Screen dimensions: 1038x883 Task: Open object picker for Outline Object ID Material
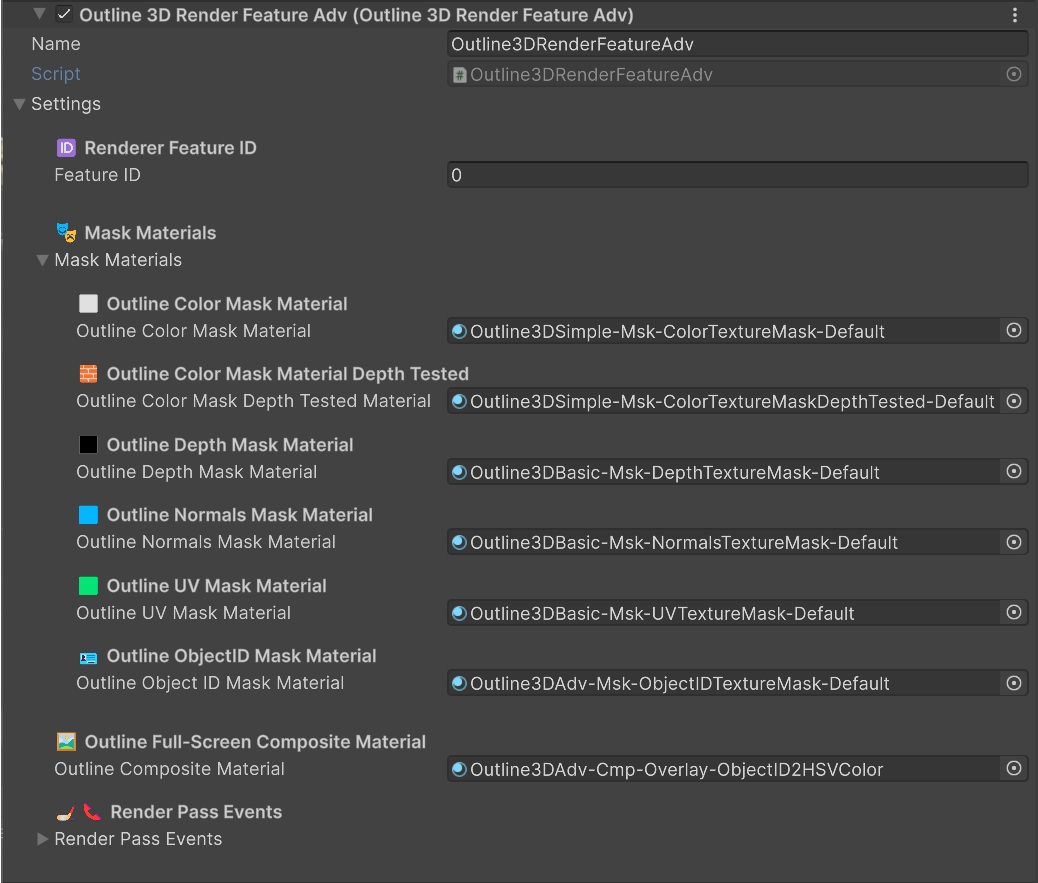pos(1014,683)
